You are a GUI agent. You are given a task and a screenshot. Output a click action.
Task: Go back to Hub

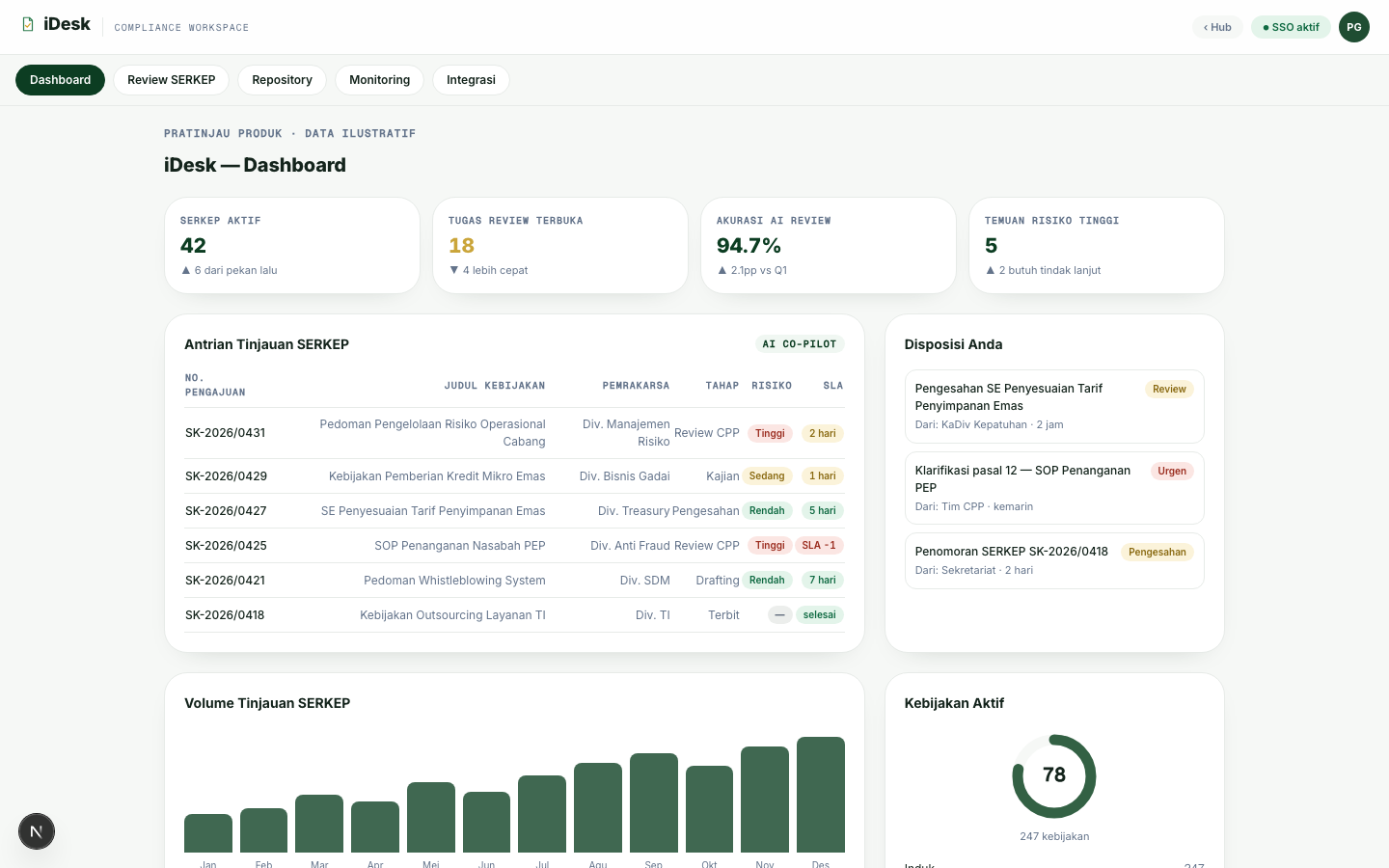[x=1217, y=27]
